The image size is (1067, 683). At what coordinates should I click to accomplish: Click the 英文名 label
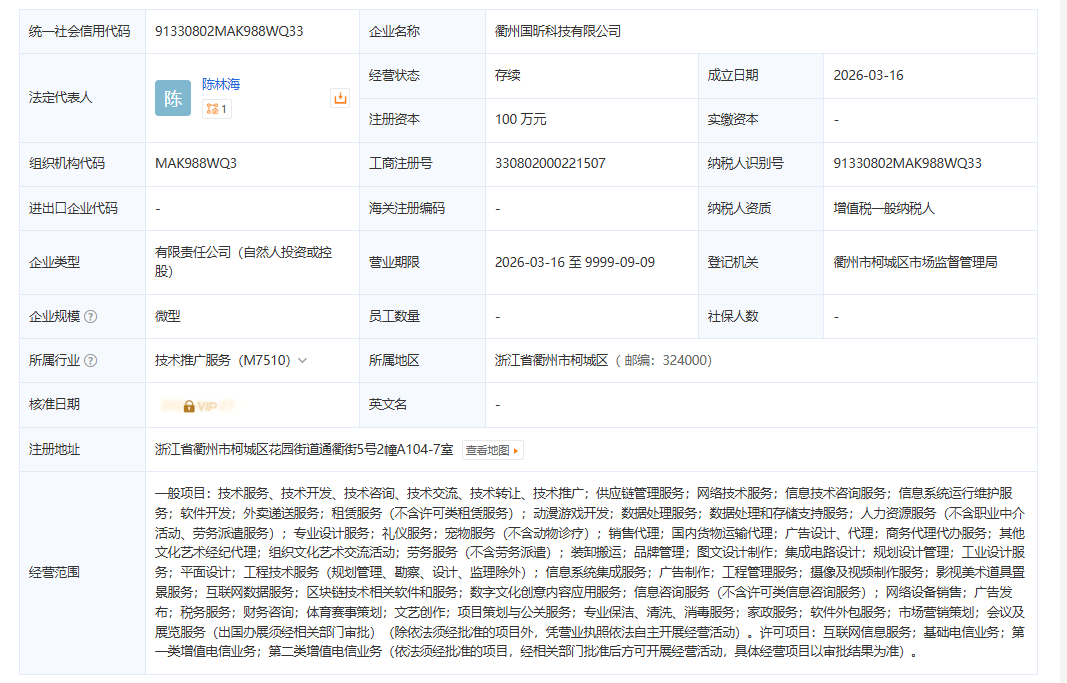pos(388,405)
